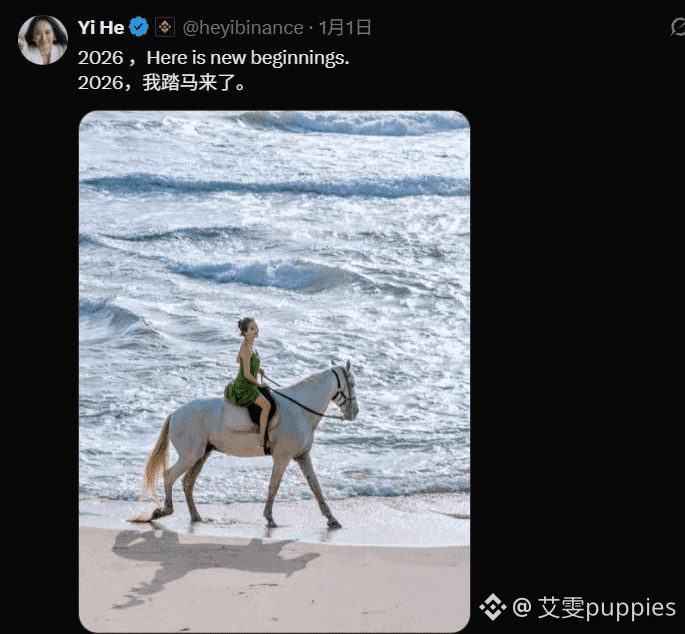The height and width of the screenshot is (634, 685).
Task: Click the Chinese line 我踏马来了
Action: 194,83
